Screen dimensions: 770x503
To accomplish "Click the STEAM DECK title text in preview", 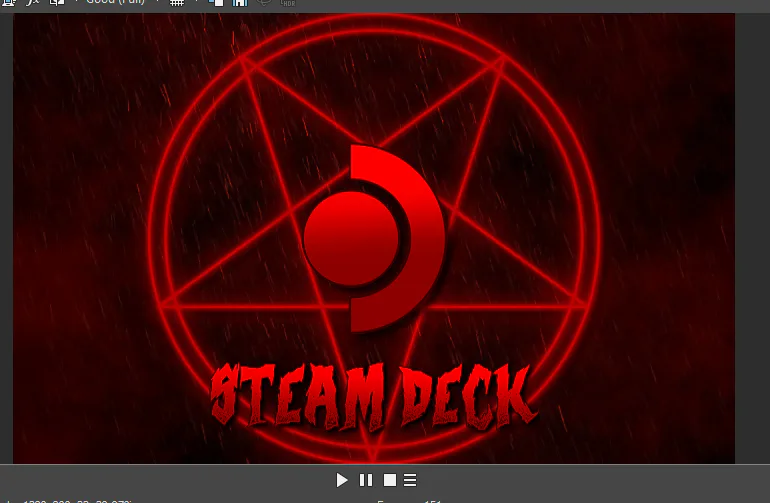I will point(374,397).
